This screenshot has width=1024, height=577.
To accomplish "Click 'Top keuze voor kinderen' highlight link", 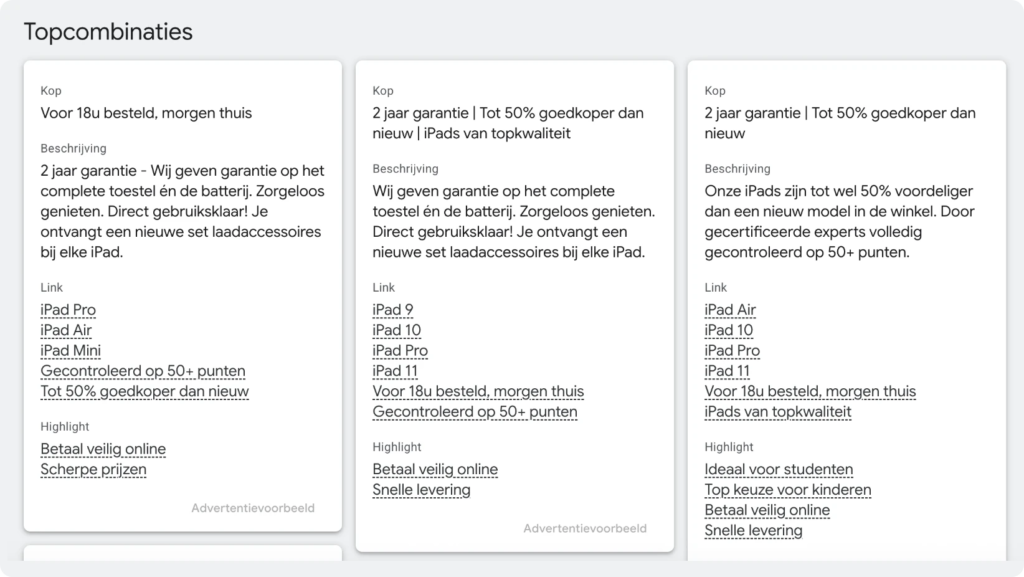I will click(x=787, y=490).
